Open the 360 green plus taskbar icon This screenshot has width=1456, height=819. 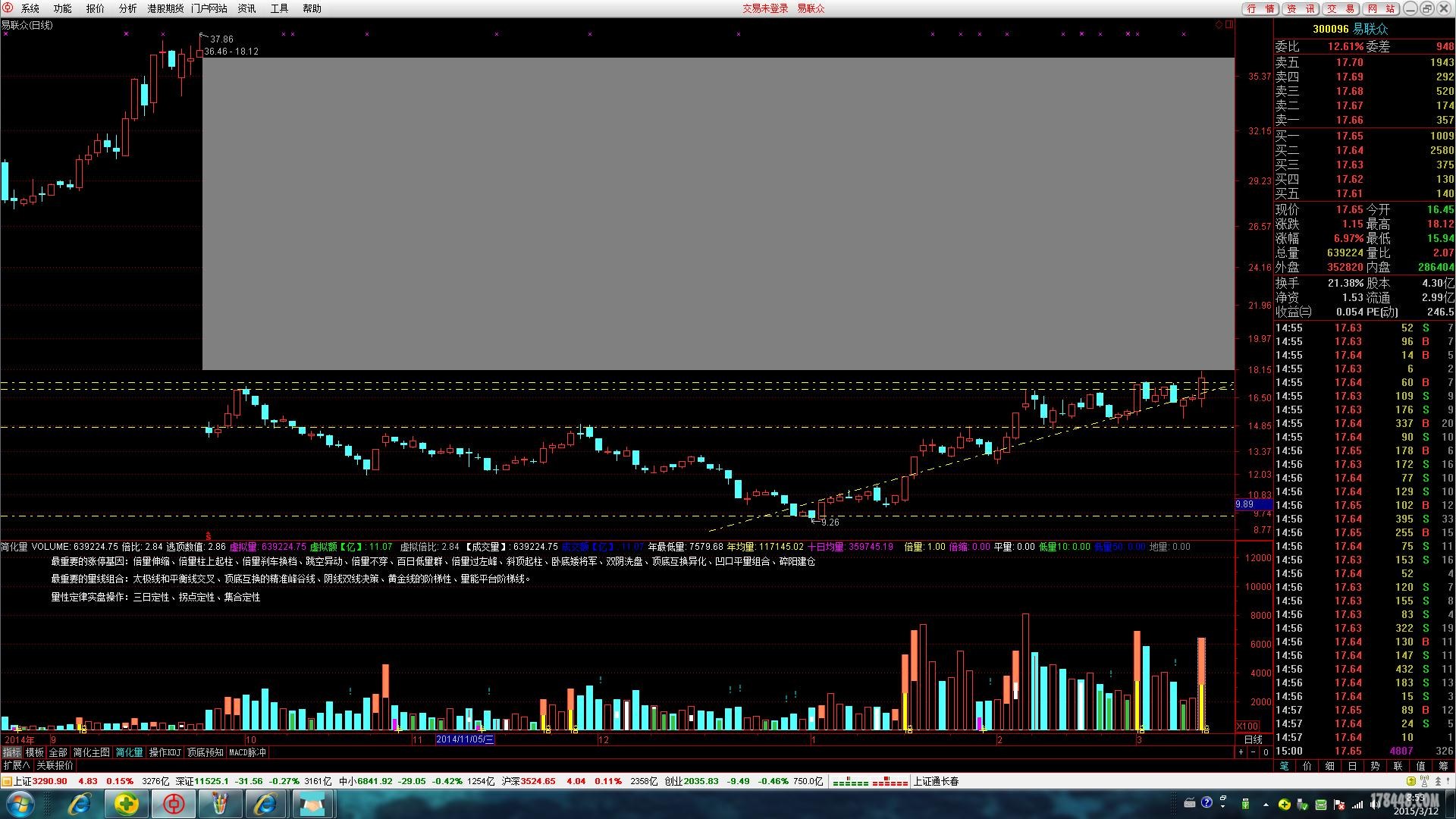[x=127, y=804]
